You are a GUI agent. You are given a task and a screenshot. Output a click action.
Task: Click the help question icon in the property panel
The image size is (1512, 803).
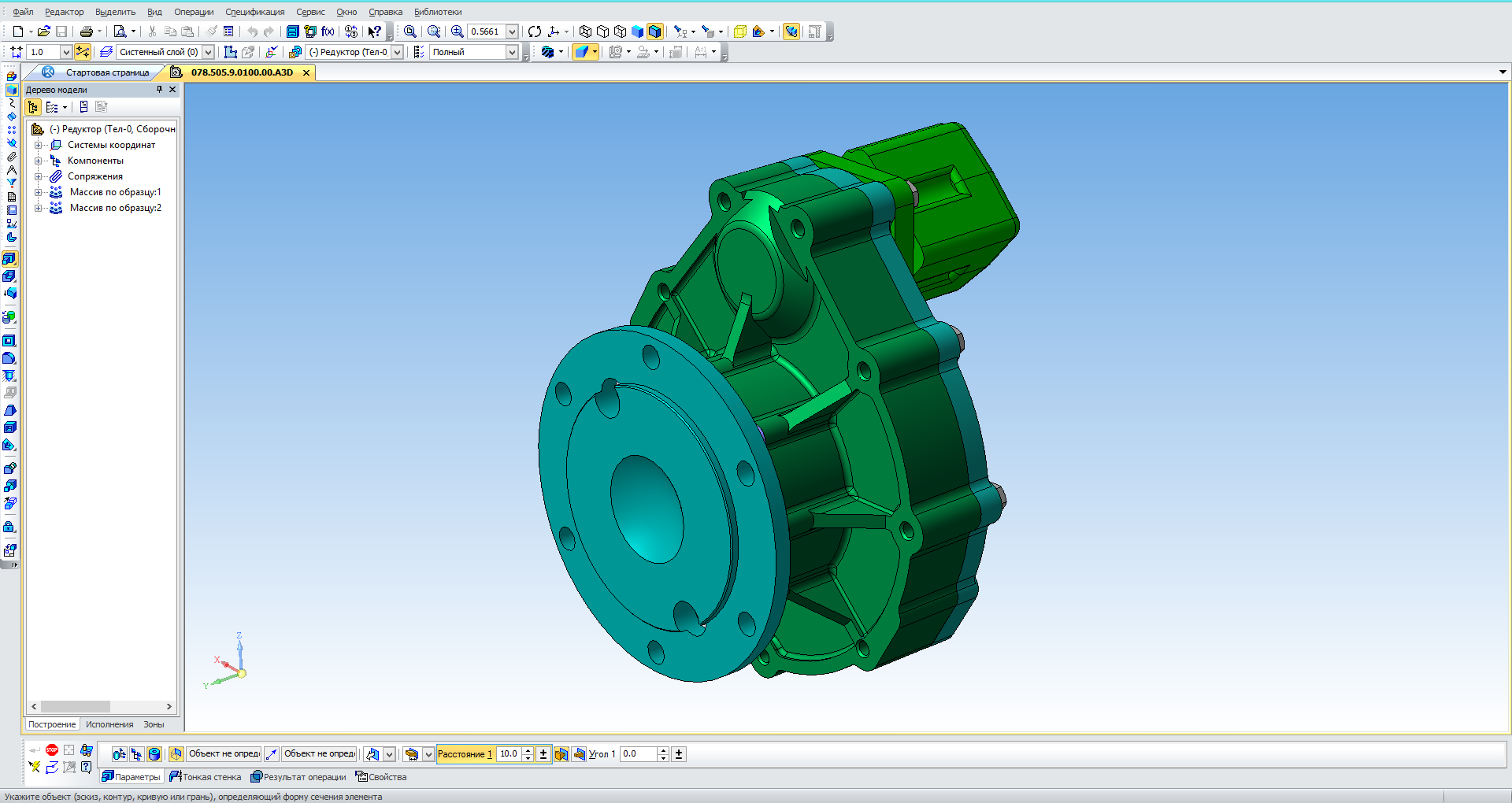(x=87, y=767)
